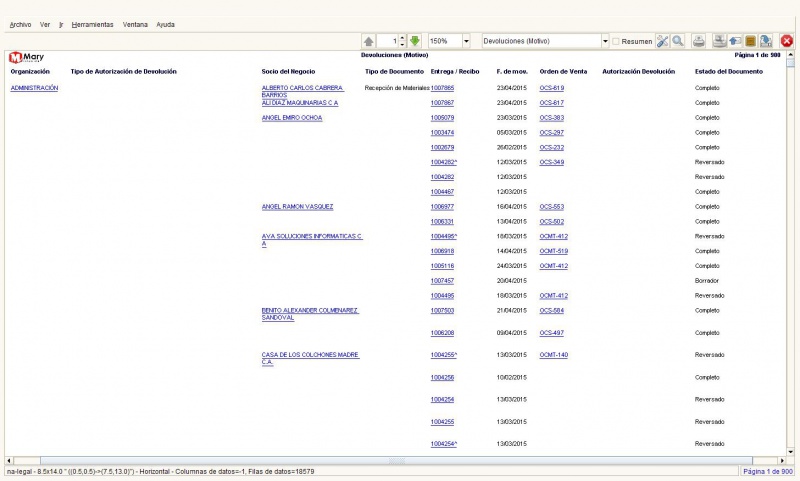This screenshot has height=481, width=800.
Task: Open ALI DIAZ MAQUINARIAS C A link
Action: (x=299, y=103)
